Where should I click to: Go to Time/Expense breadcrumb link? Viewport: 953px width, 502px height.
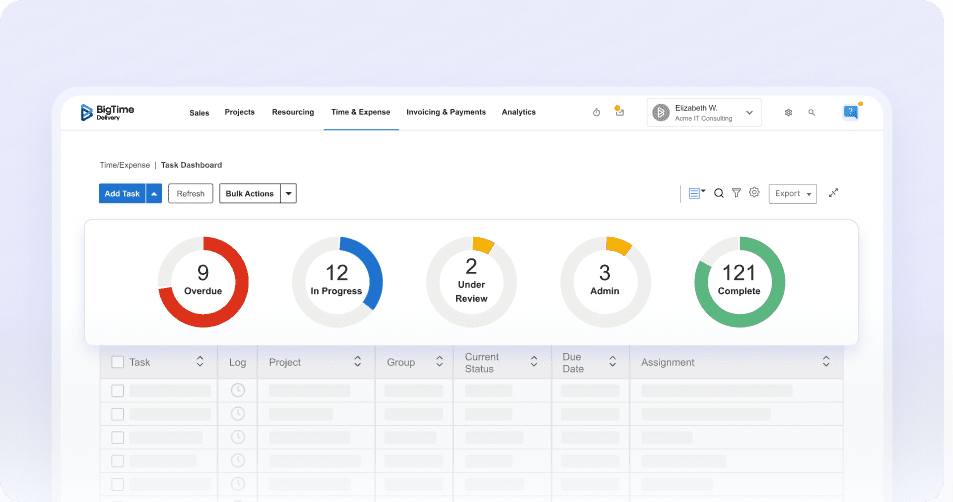point(125,165)
